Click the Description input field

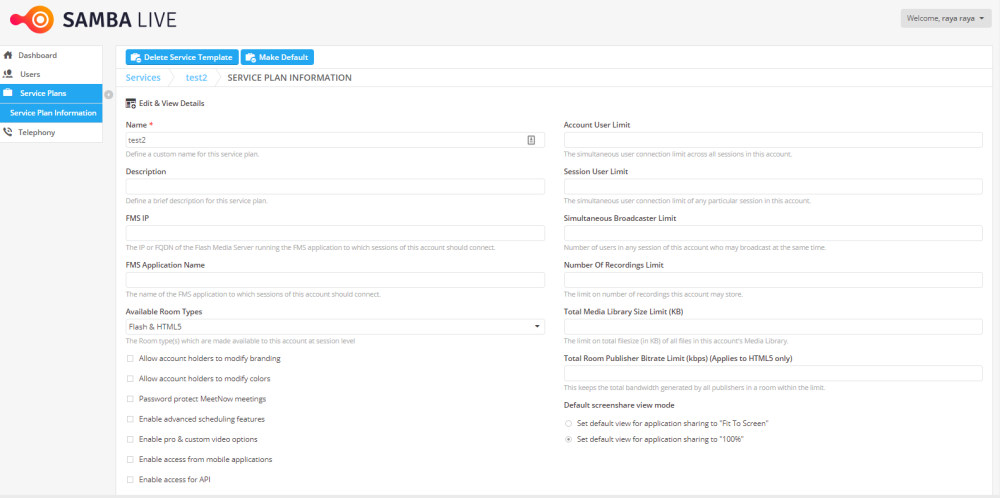335,187
